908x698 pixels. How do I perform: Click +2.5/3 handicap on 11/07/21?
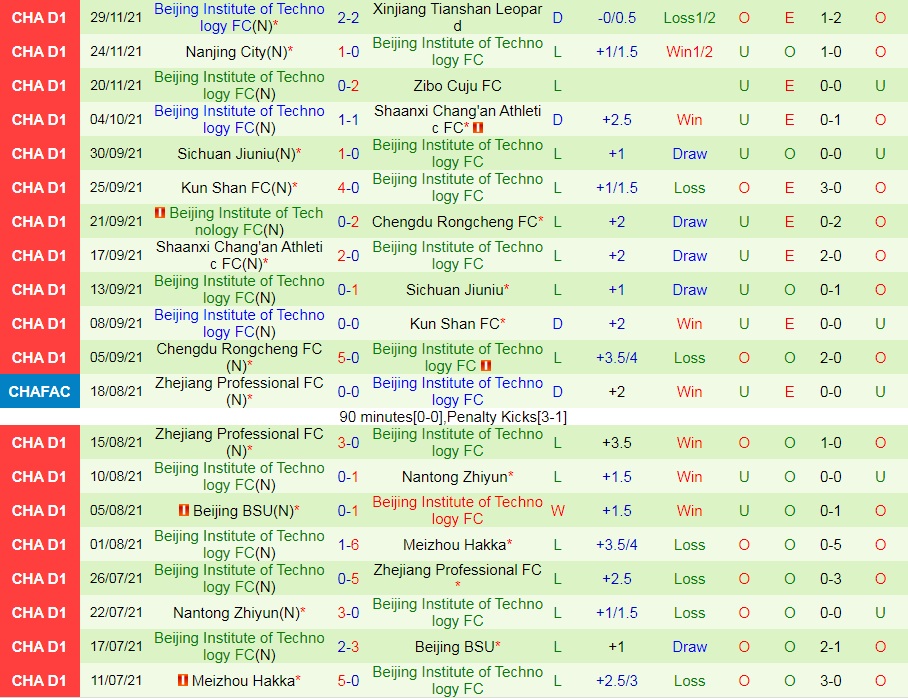click(x=617, y=681)
